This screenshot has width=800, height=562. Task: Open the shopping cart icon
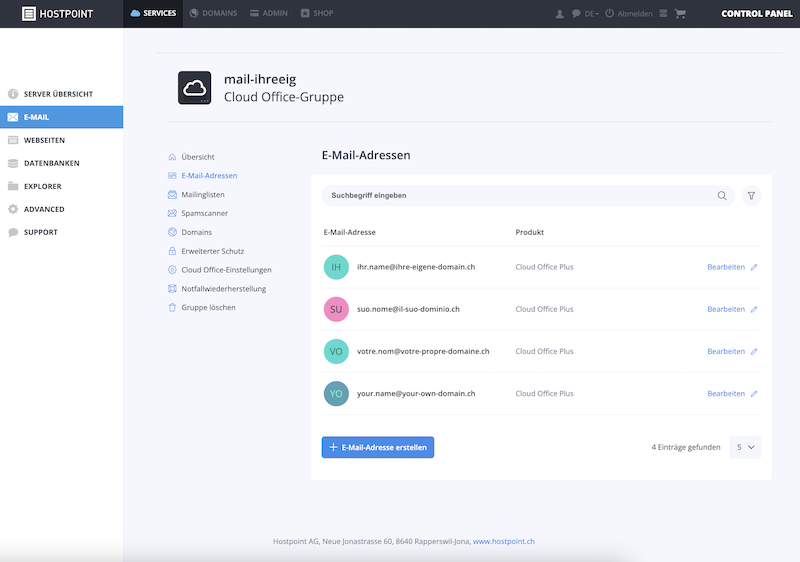click(680, 14)
